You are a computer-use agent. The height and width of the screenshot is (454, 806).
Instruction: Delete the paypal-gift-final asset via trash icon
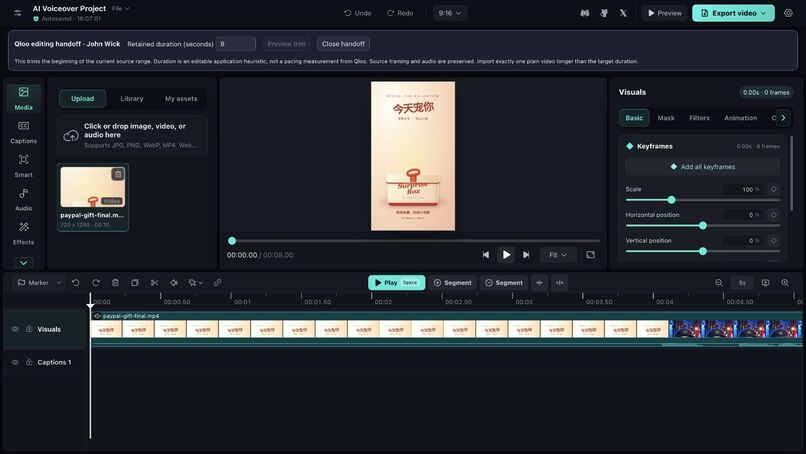pos(118,174)
